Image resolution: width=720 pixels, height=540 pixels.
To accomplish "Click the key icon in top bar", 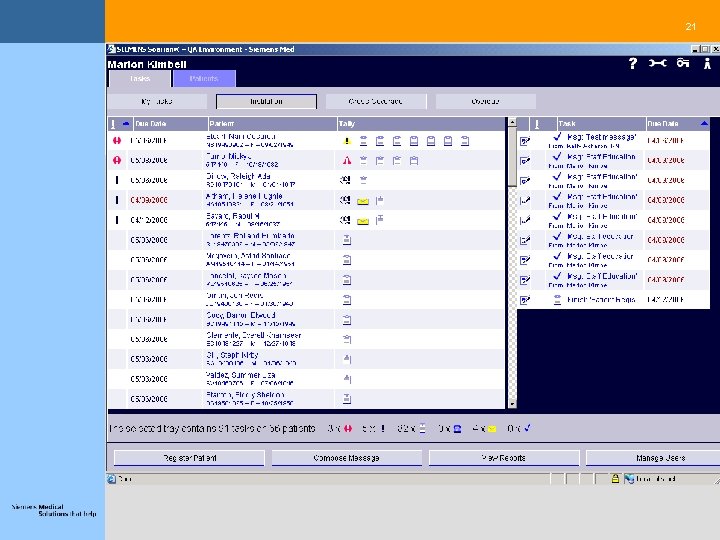I will pos(683,63).
